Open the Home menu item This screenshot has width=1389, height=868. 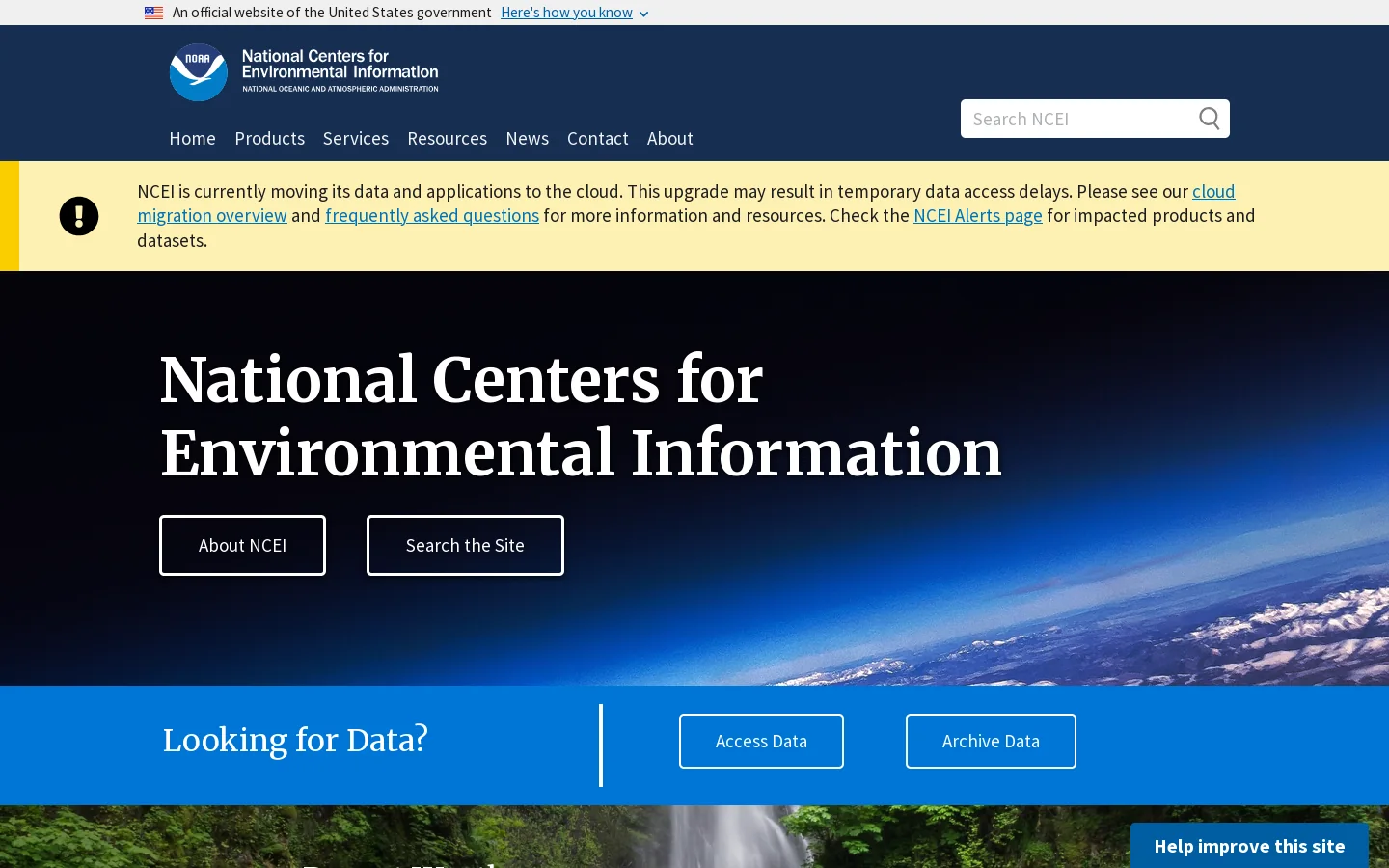coord(192,138)
